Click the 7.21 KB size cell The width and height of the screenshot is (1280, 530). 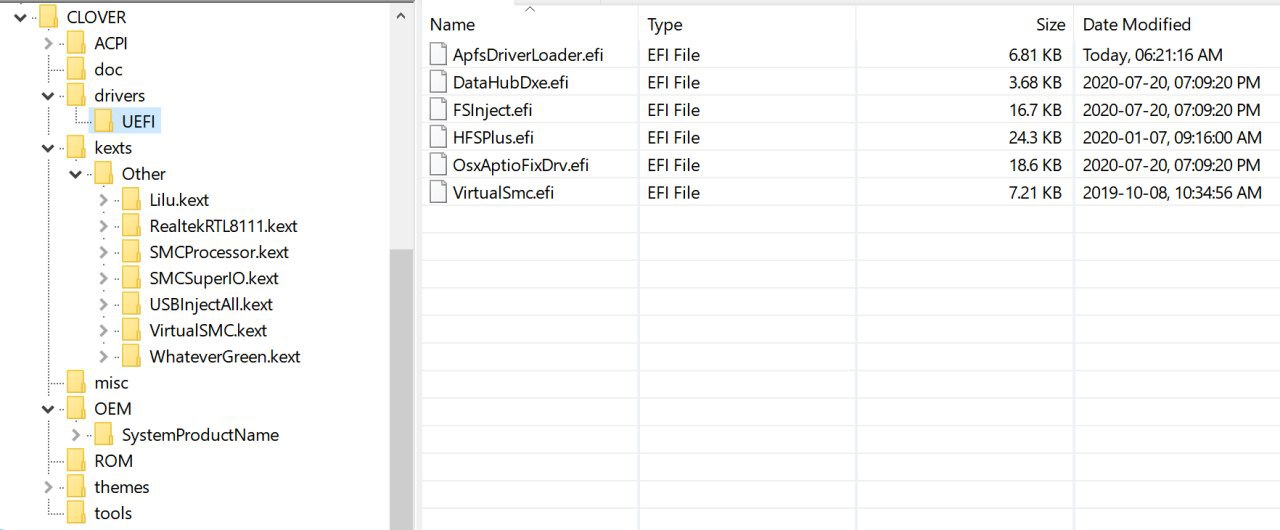pos(1036,192)
